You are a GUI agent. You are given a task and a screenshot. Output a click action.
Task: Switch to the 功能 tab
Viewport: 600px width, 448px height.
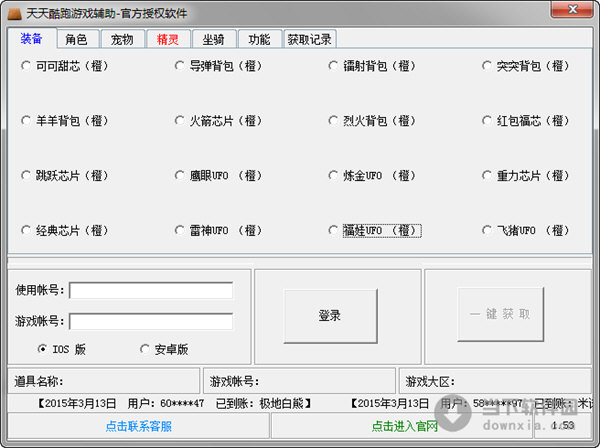coord(259,40)
